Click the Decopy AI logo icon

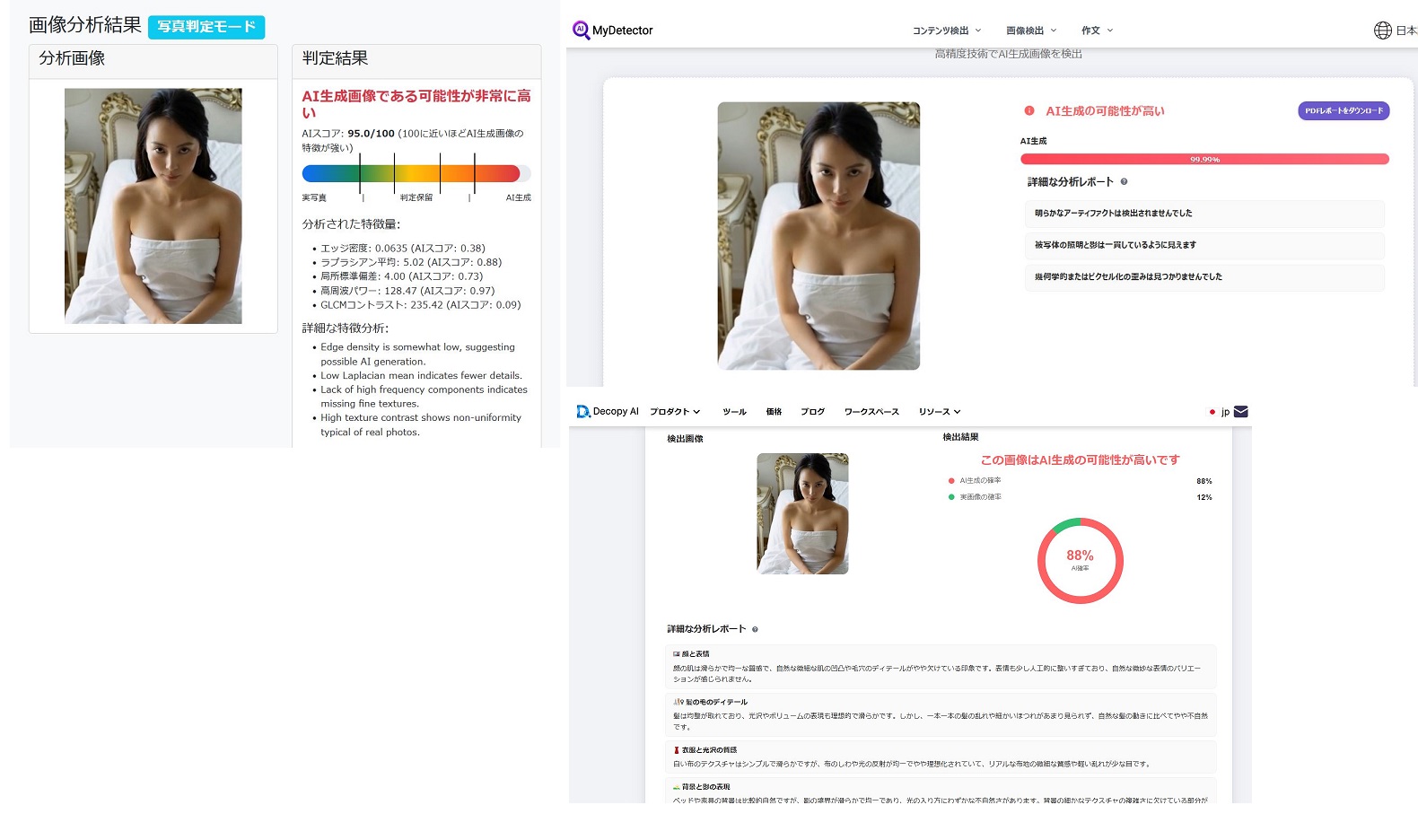click(x=583, y=411)
